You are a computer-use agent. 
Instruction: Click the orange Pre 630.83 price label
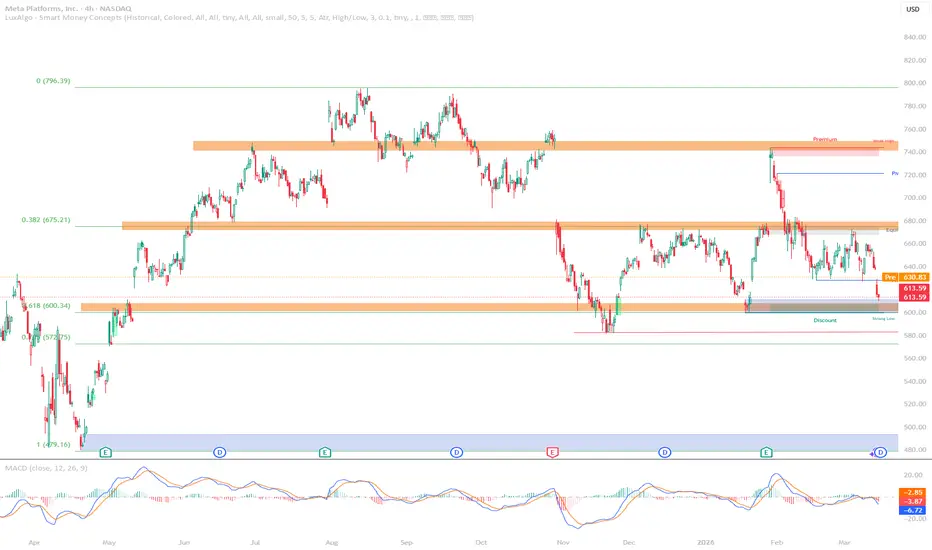pyautogui.click(x=906, y=277)
